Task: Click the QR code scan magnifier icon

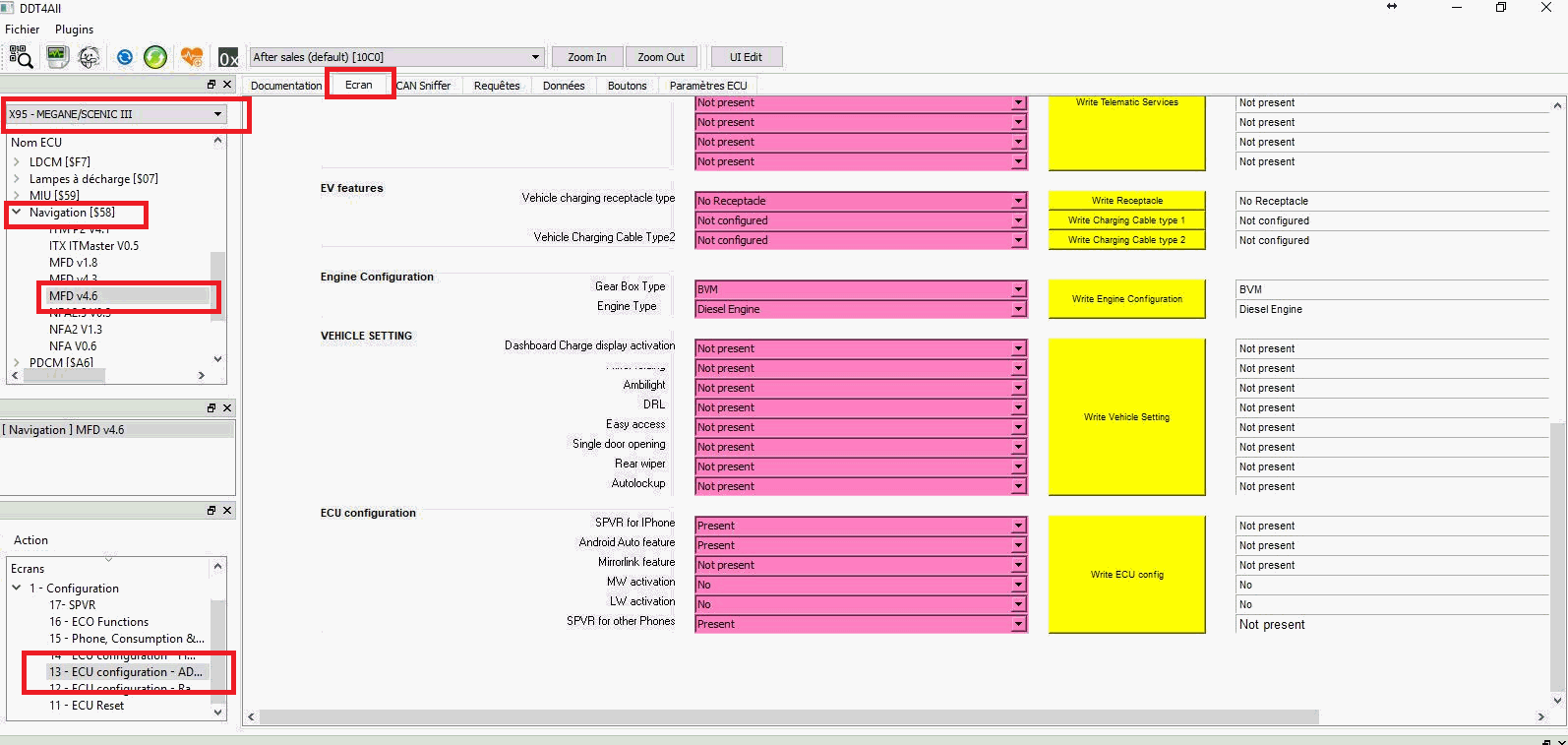Action: [21, 58]
